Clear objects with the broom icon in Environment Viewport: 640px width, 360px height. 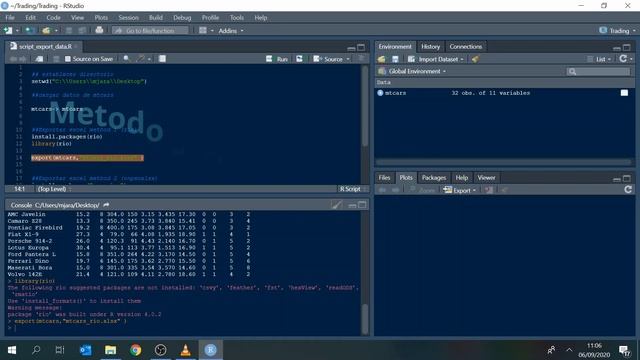pos(475,59)
